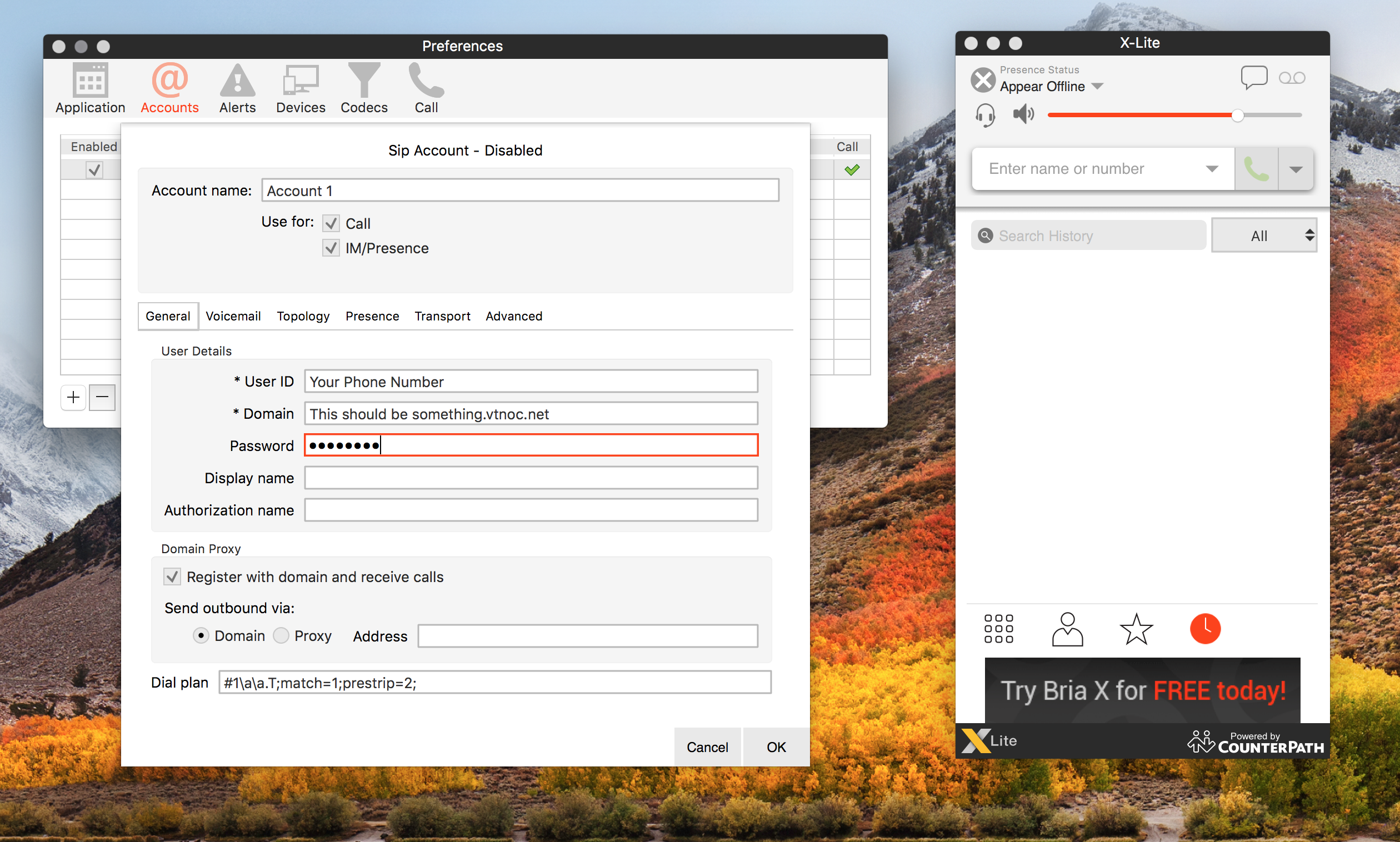Open the call history clock icon
1400x842 pixels.
(1205, 629)
